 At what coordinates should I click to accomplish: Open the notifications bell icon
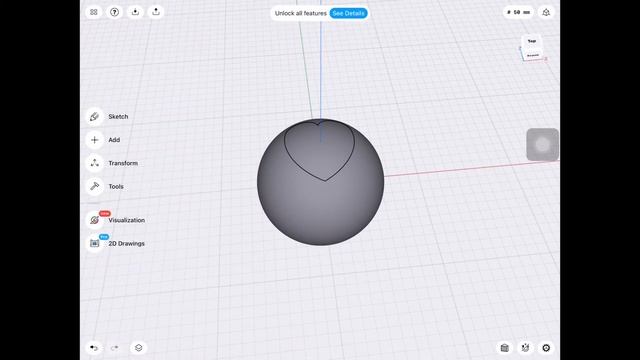(x=546, y=13)
